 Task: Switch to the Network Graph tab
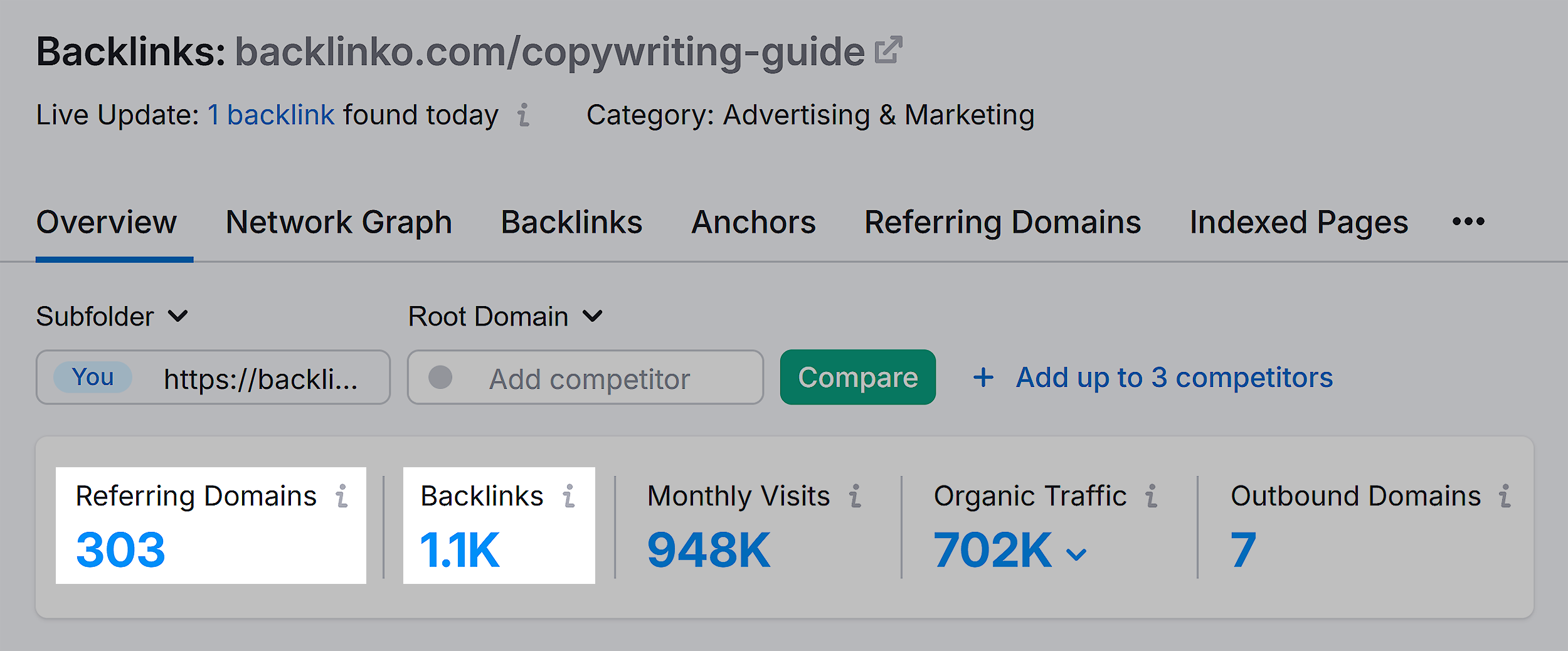(x=339, y=223)
